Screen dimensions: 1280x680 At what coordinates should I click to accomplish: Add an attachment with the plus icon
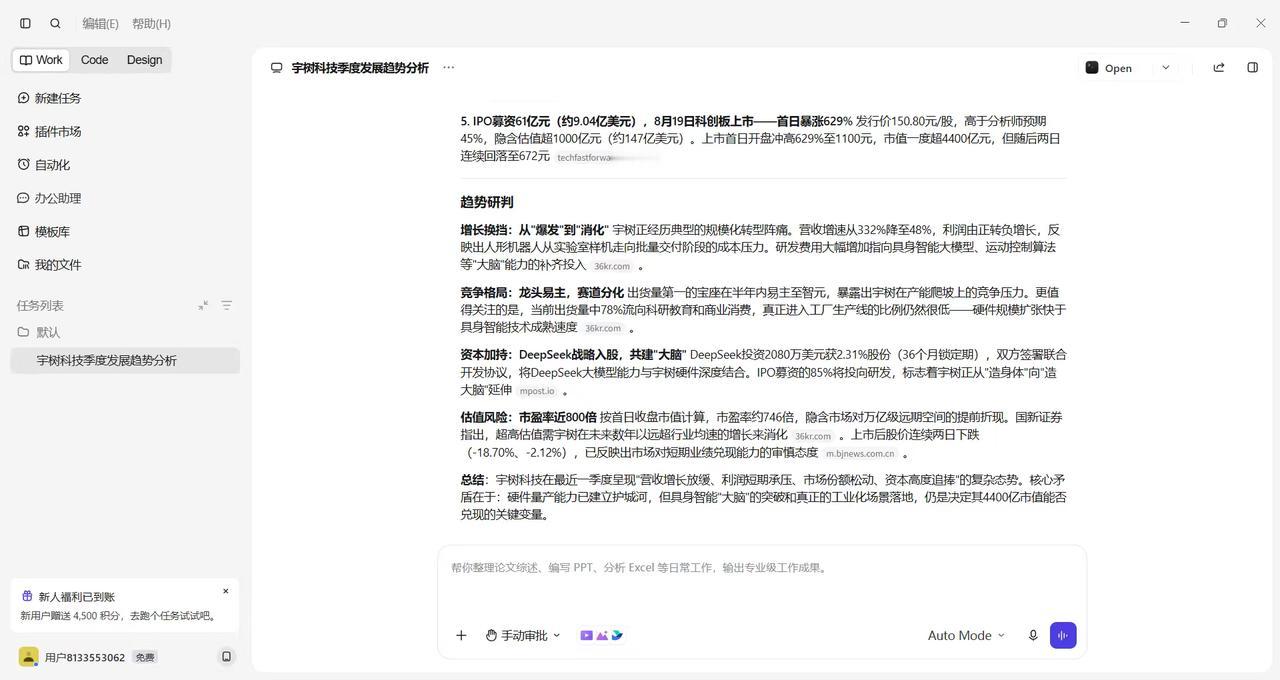[461, 635]
